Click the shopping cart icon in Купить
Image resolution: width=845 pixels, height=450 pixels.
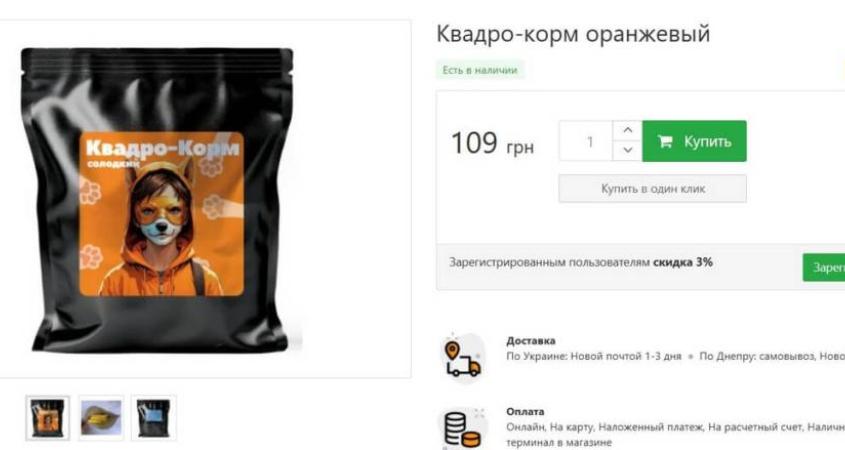(x=665, y=142)
